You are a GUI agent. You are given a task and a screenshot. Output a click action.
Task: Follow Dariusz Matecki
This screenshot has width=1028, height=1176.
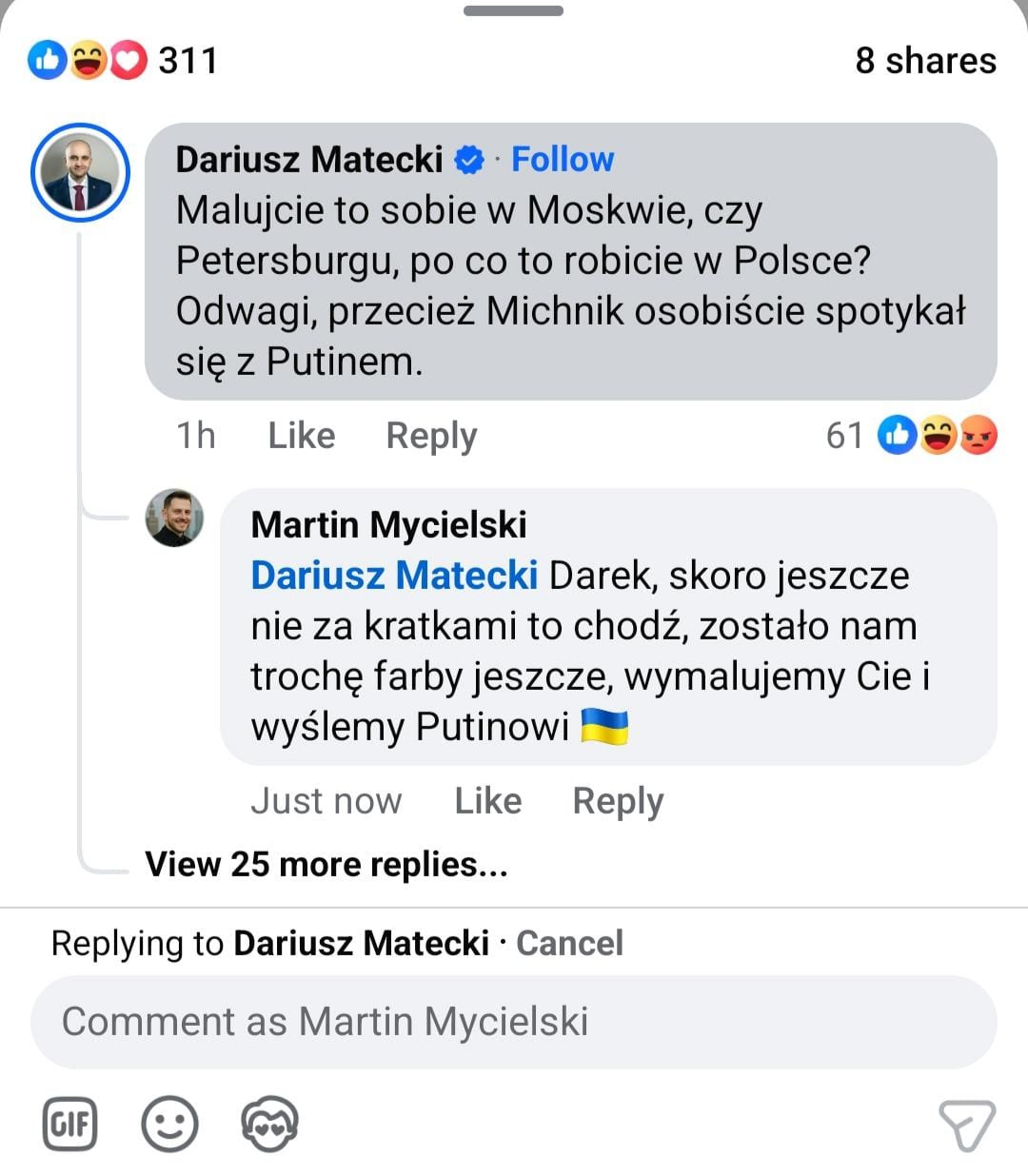pos(563,159)
